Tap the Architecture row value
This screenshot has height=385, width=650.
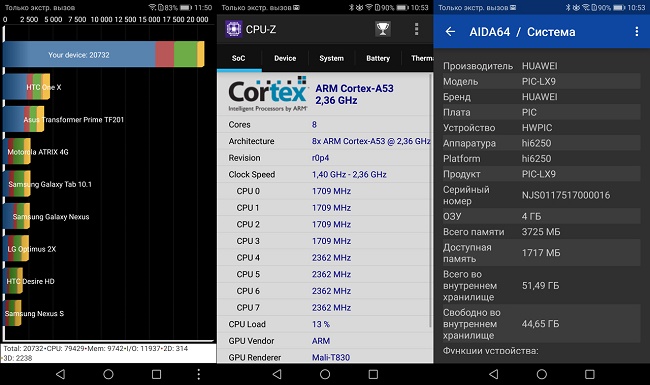371,141
